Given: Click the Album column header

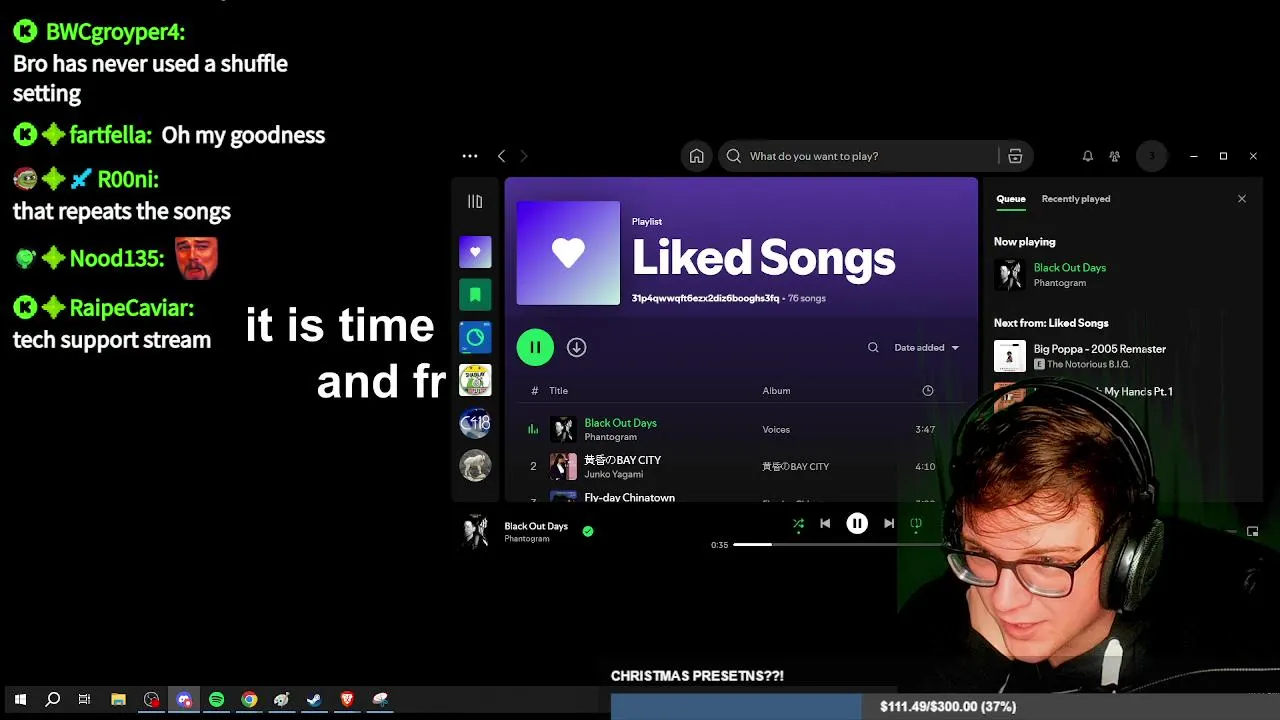Looking at the screenshot, I should coord(776,391).
